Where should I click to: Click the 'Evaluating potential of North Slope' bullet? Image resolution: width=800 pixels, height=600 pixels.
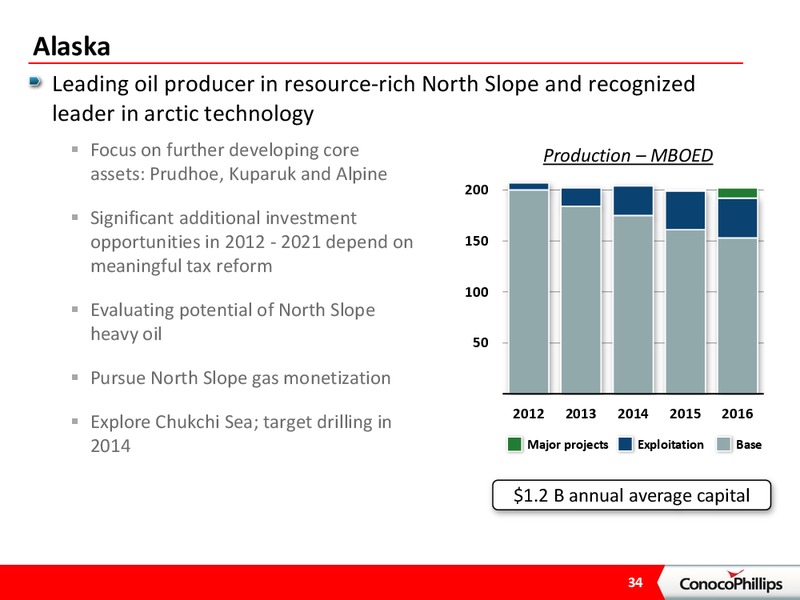point(233,321)
